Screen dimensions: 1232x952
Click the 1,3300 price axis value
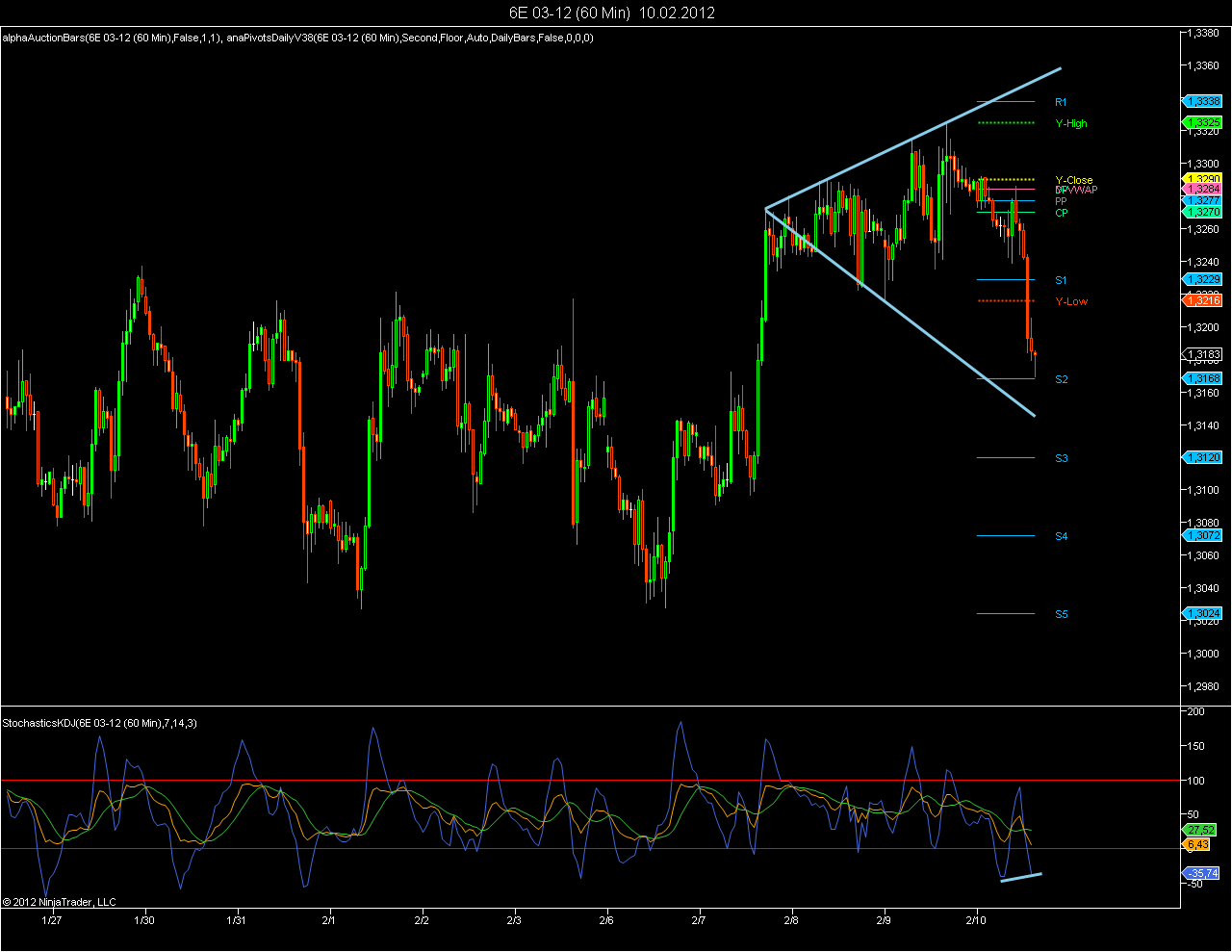pyautogui.click(x=1204, y=164)
